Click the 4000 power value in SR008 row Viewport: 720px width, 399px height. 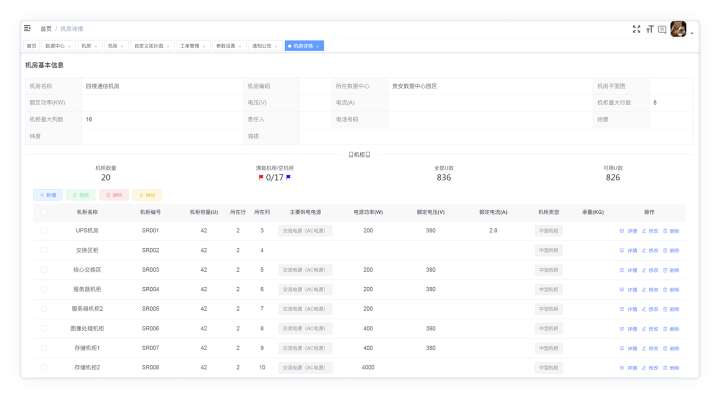point(368,367)
